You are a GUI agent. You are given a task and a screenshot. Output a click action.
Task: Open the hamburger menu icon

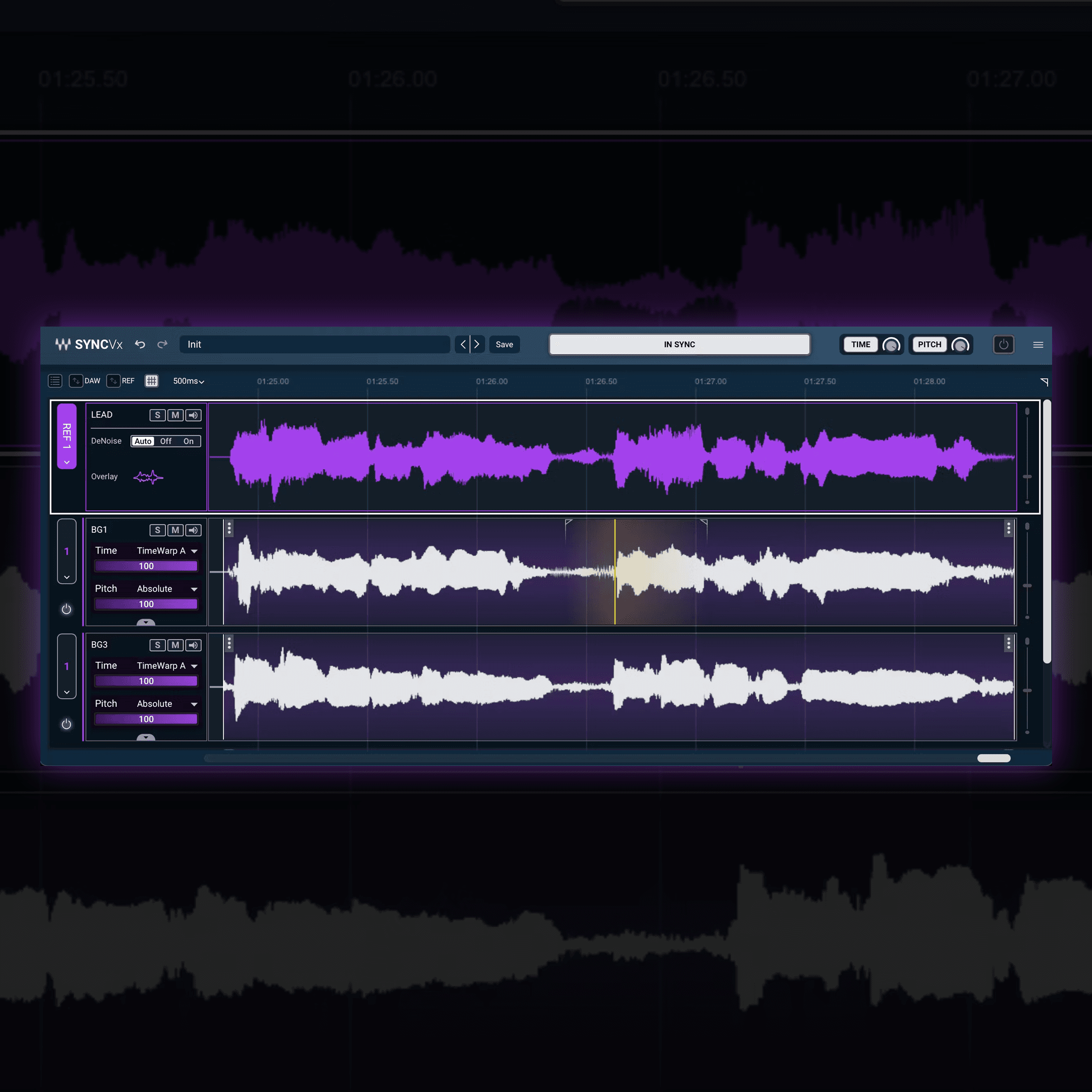[x=1038, y=345]
